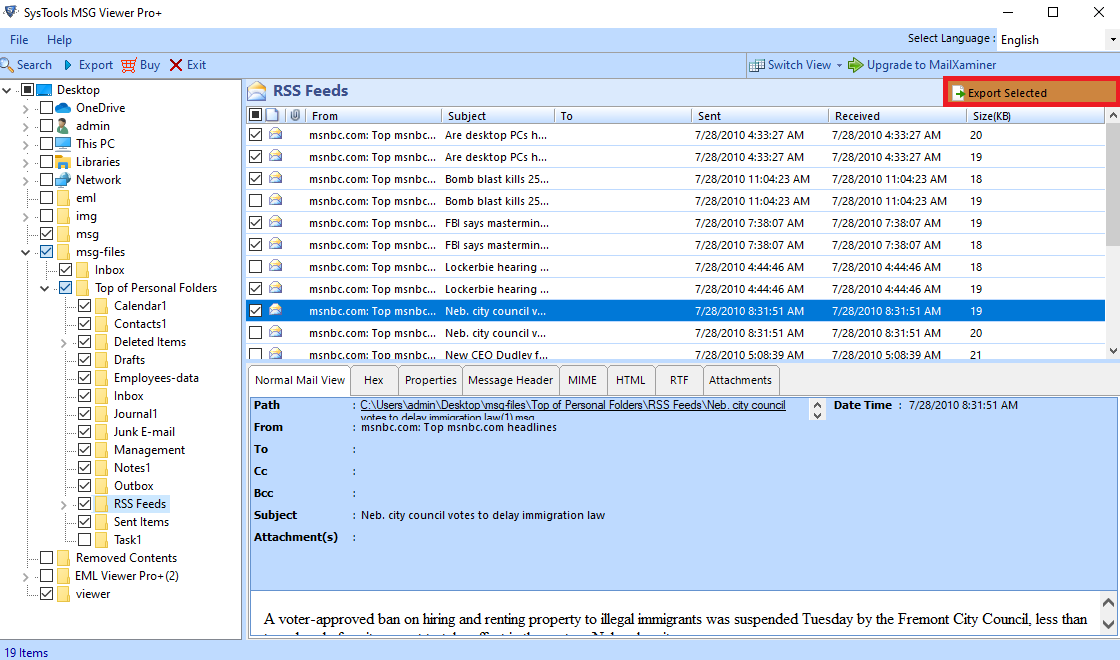Image resolution: width=1120 pixels, height=660 pixels.
Task: Uncheck the highlighted Neb. city council row checkbox
Action: pyautogui.click(x=255, y=311)
